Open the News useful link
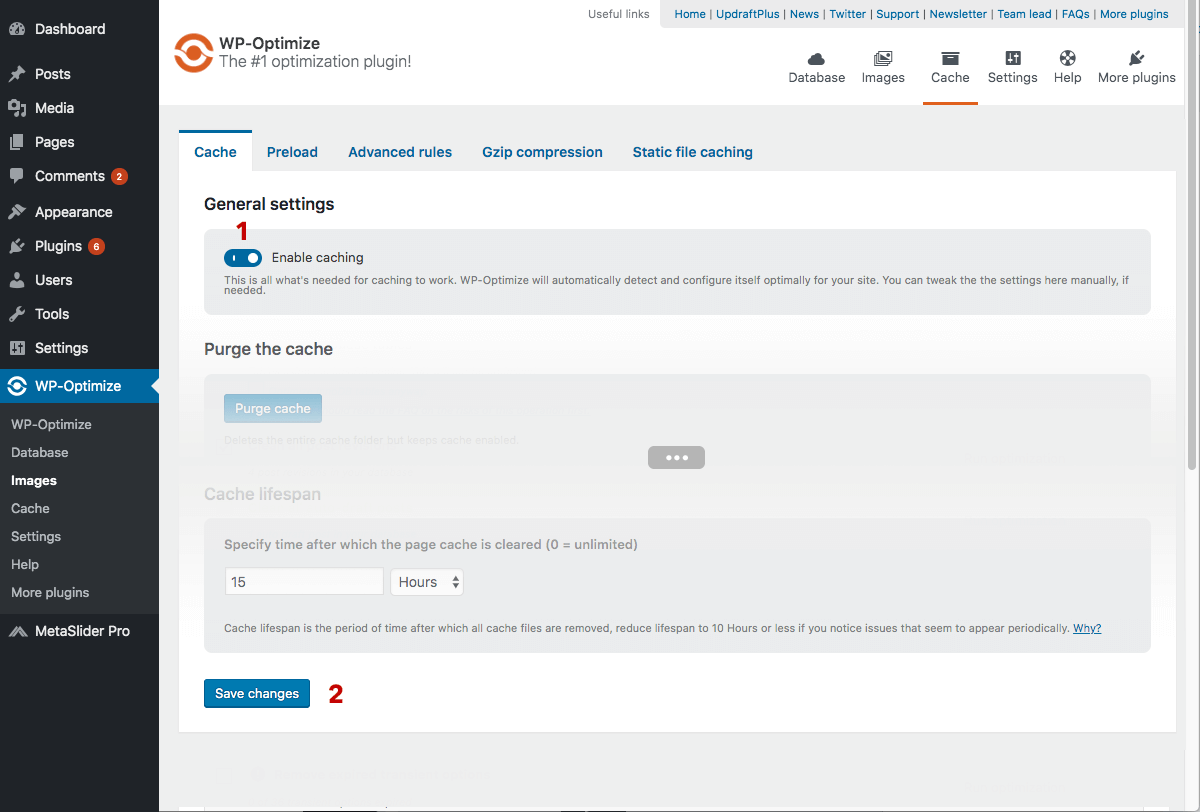 click(x=804, y=14)
